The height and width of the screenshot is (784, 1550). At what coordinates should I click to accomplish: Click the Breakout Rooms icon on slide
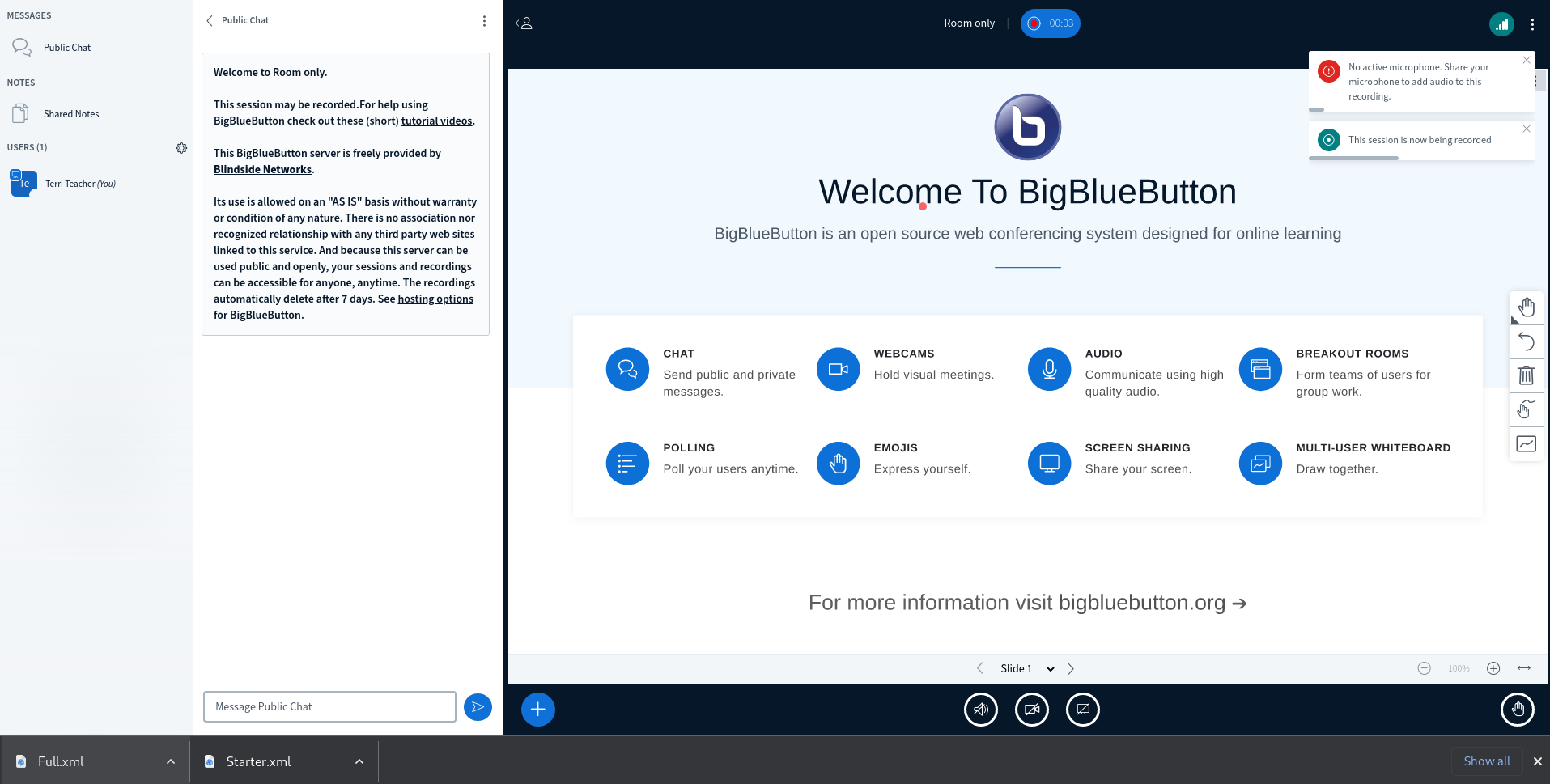coord(1261,369)
